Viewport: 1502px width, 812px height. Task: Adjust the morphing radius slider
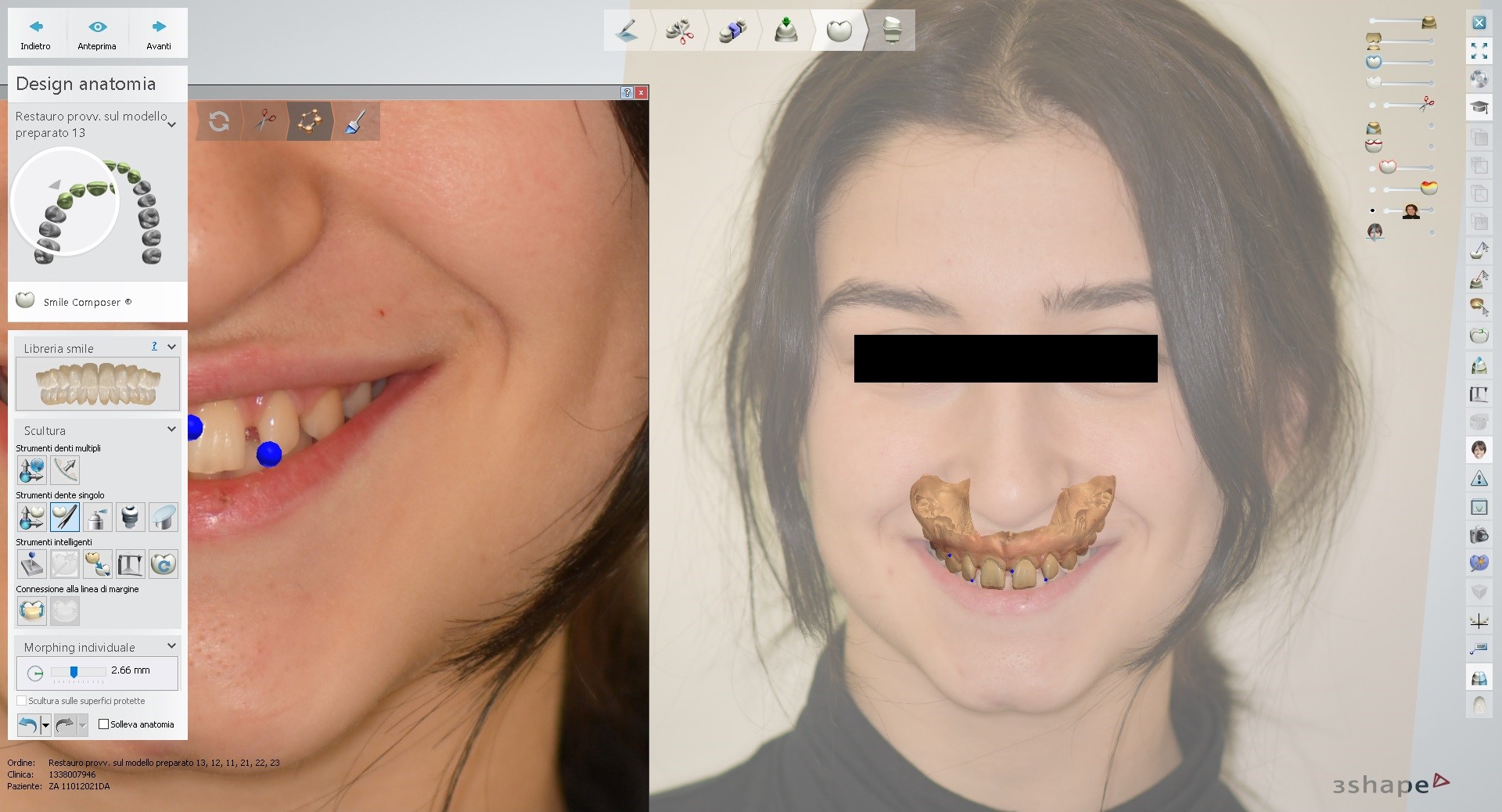[74, 672]
